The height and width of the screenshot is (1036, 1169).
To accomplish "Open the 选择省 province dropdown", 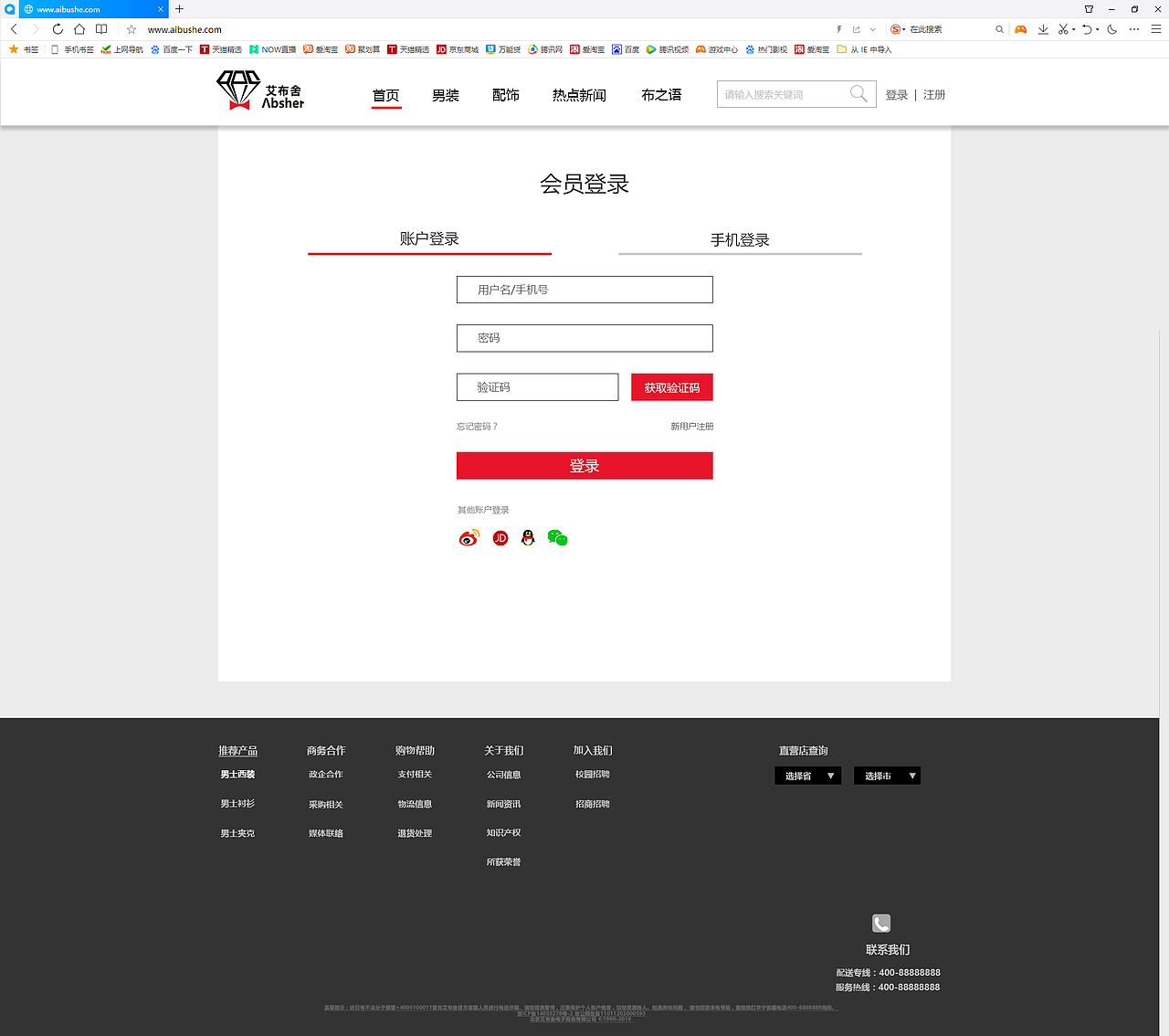I will click(x=807, y=775).
